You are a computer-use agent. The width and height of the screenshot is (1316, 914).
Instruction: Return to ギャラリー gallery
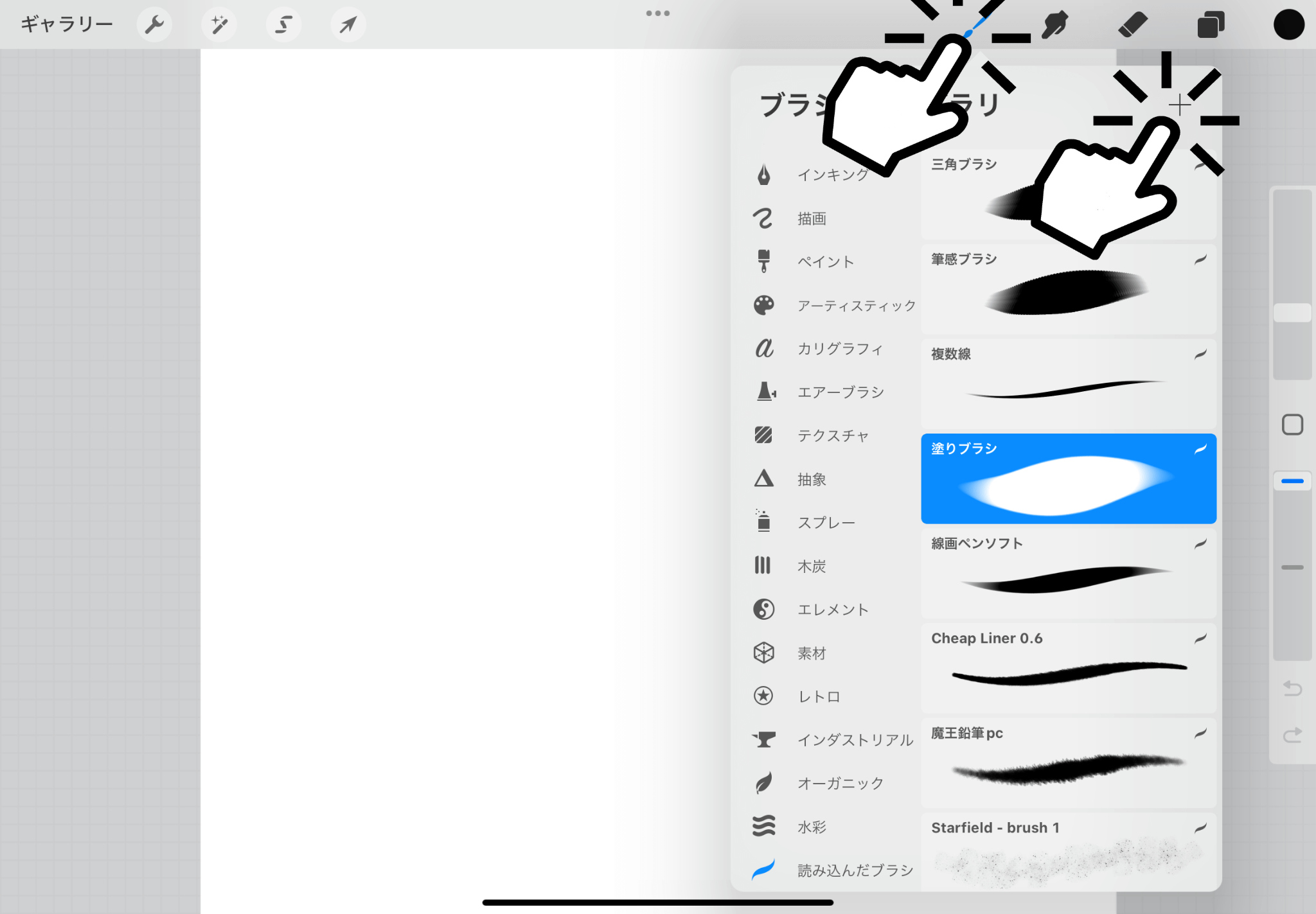[x=67, y=24]
